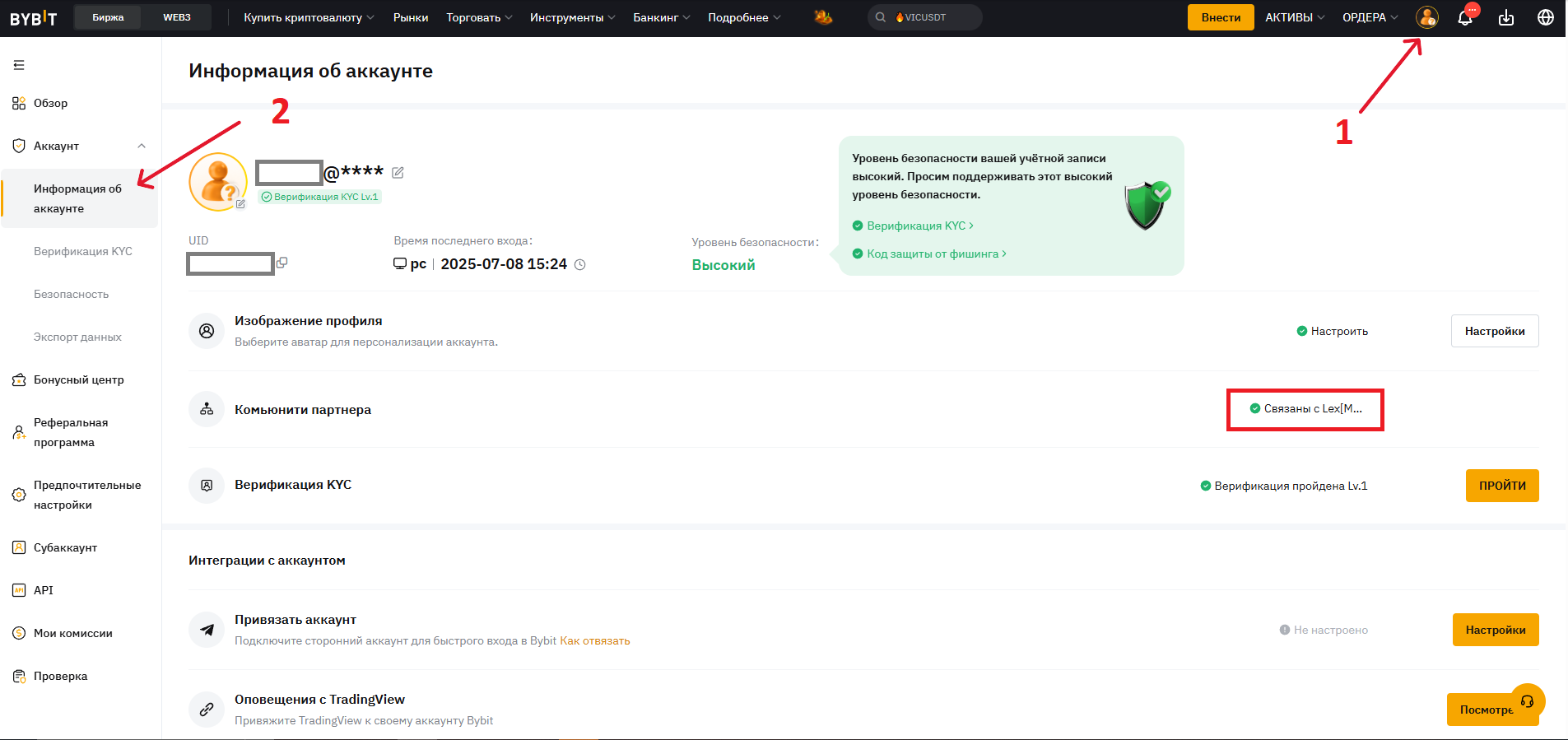Open Безопасность in sidebar
Screen dimensions: 1568x740
pos(71,294)
